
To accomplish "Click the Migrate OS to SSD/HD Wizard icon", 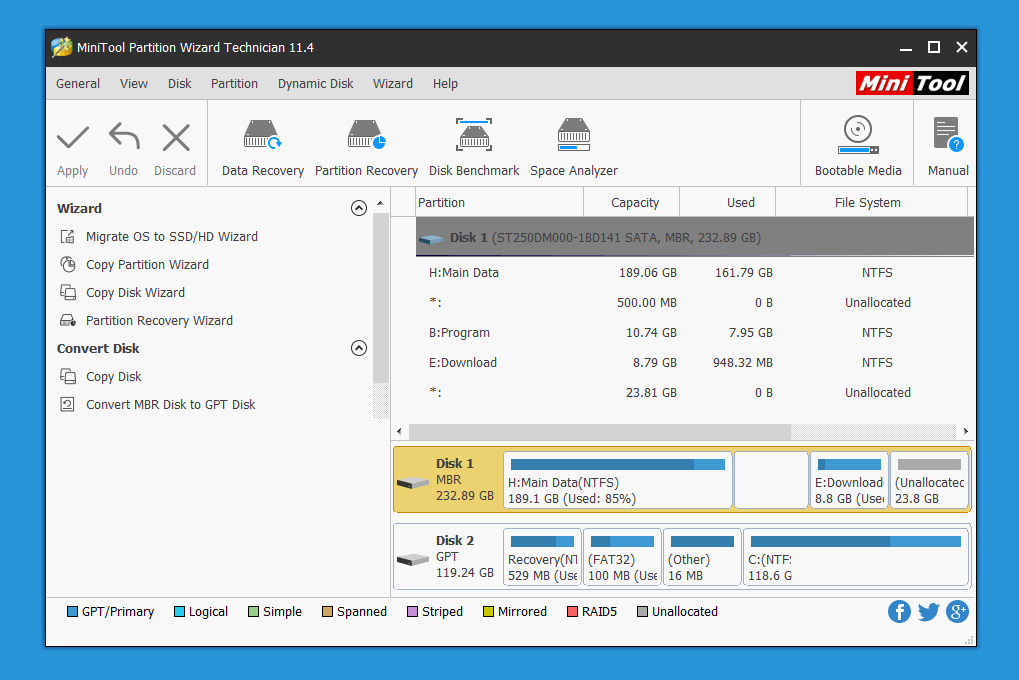I will (68, 237).
